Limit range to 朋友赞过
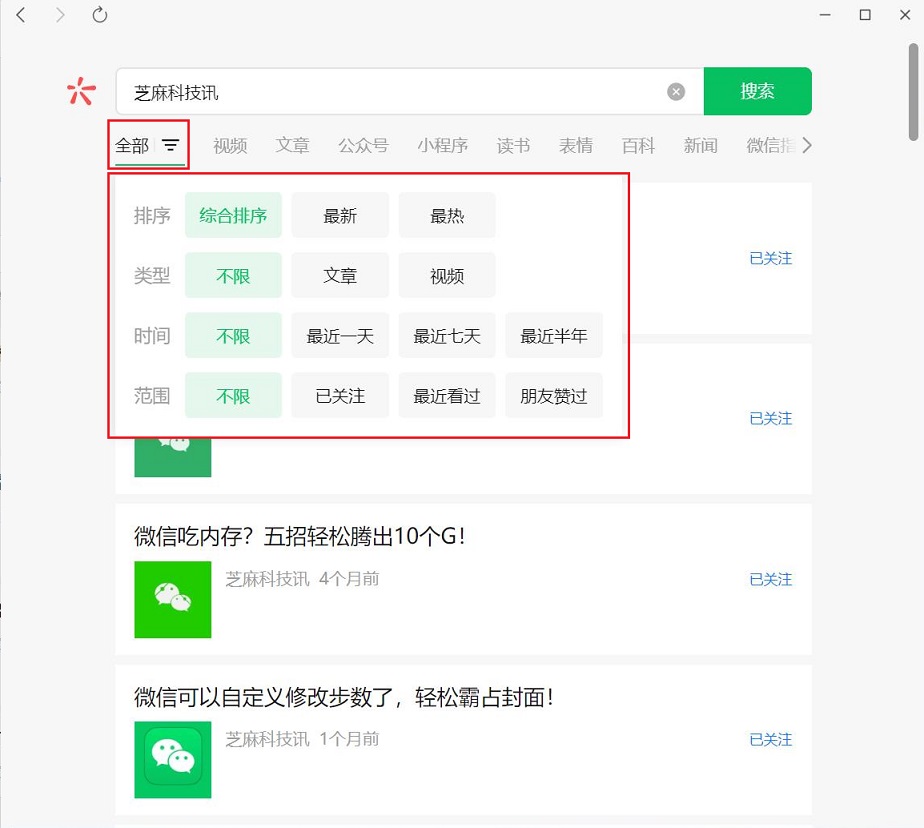 [x=554, y=395]
